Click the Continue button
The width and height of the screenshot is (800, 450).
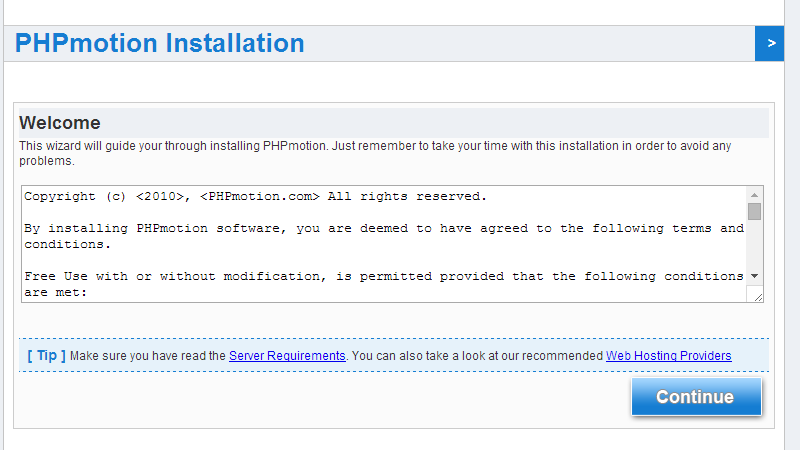coord(696,396)
